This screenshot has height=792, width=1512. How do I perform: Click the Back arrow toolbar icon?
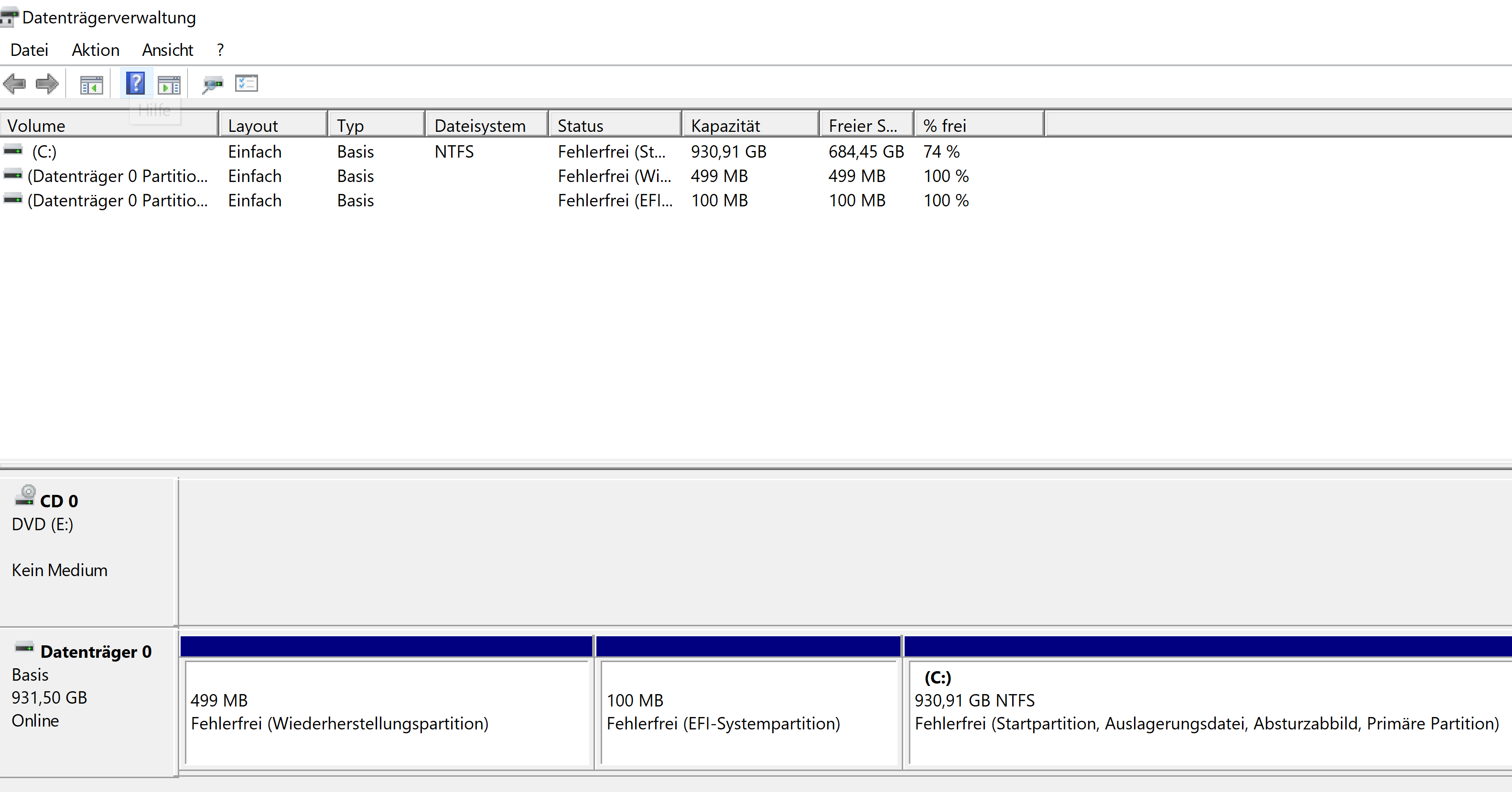15,84
